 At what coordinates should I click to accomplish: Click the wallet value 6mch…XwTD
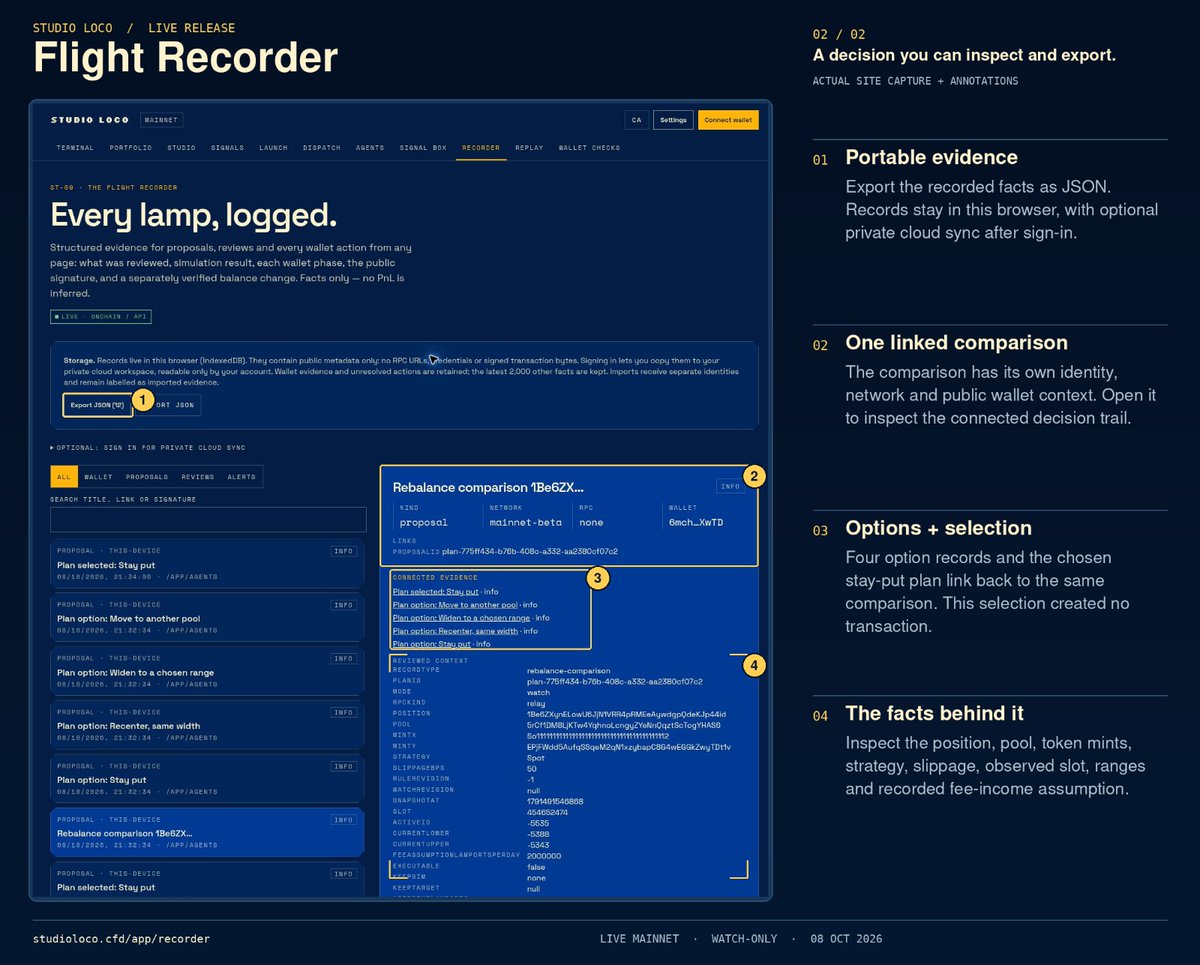[696, 522]
